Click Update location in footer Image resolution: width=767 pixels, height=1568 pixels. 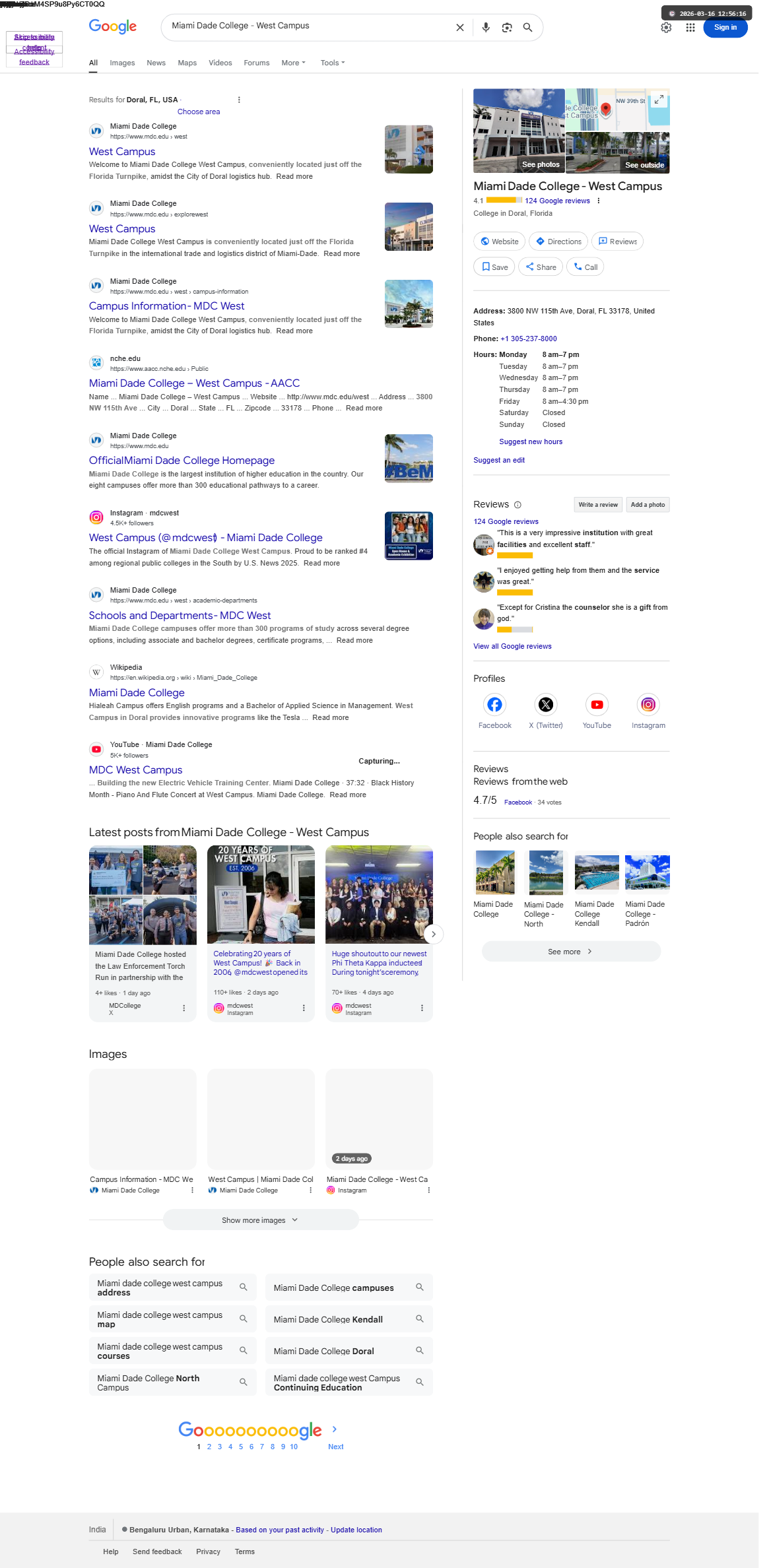point(356,1530)
